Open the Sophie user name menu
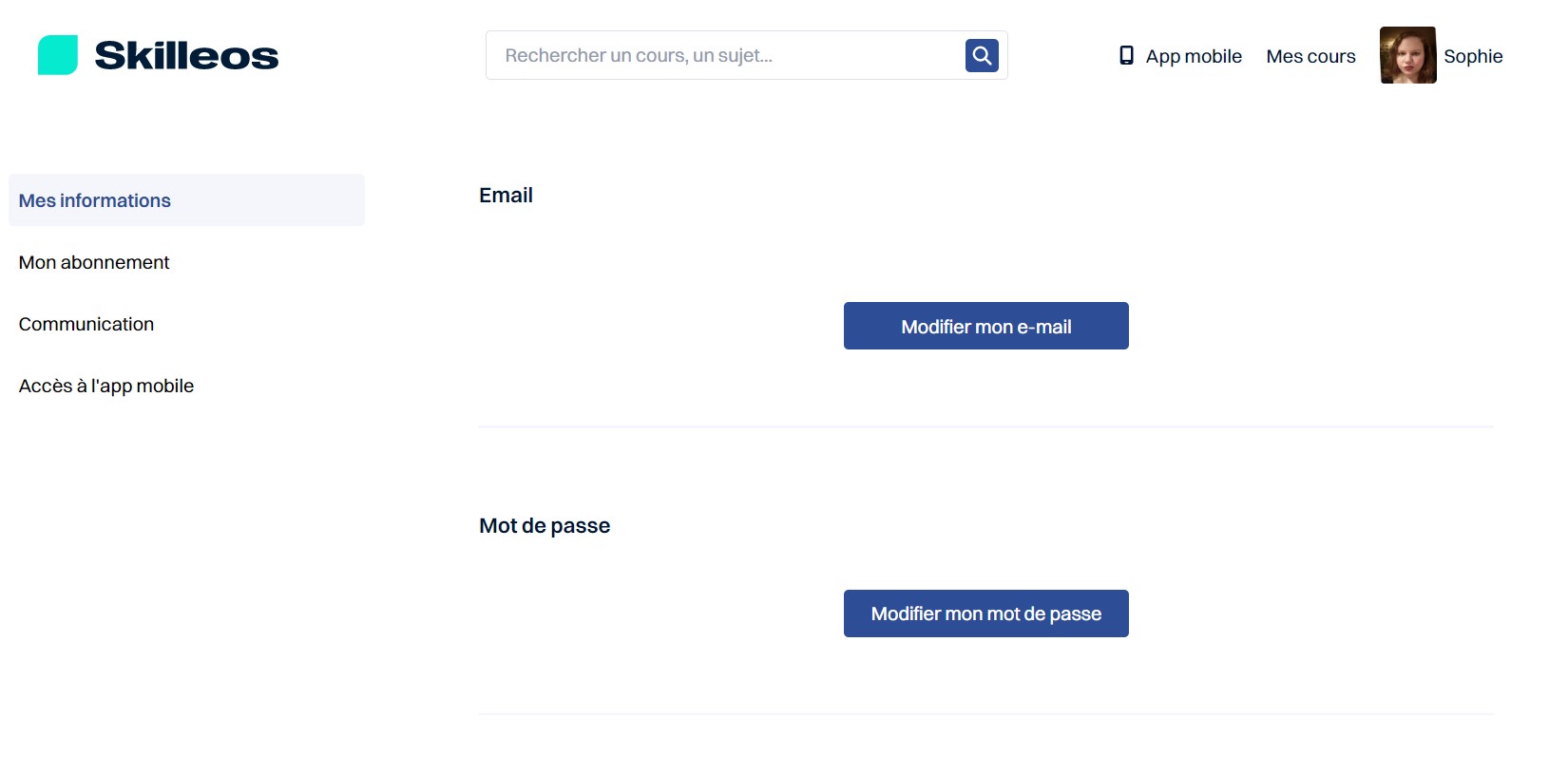1568x774 pixels. coord(1473,56)
